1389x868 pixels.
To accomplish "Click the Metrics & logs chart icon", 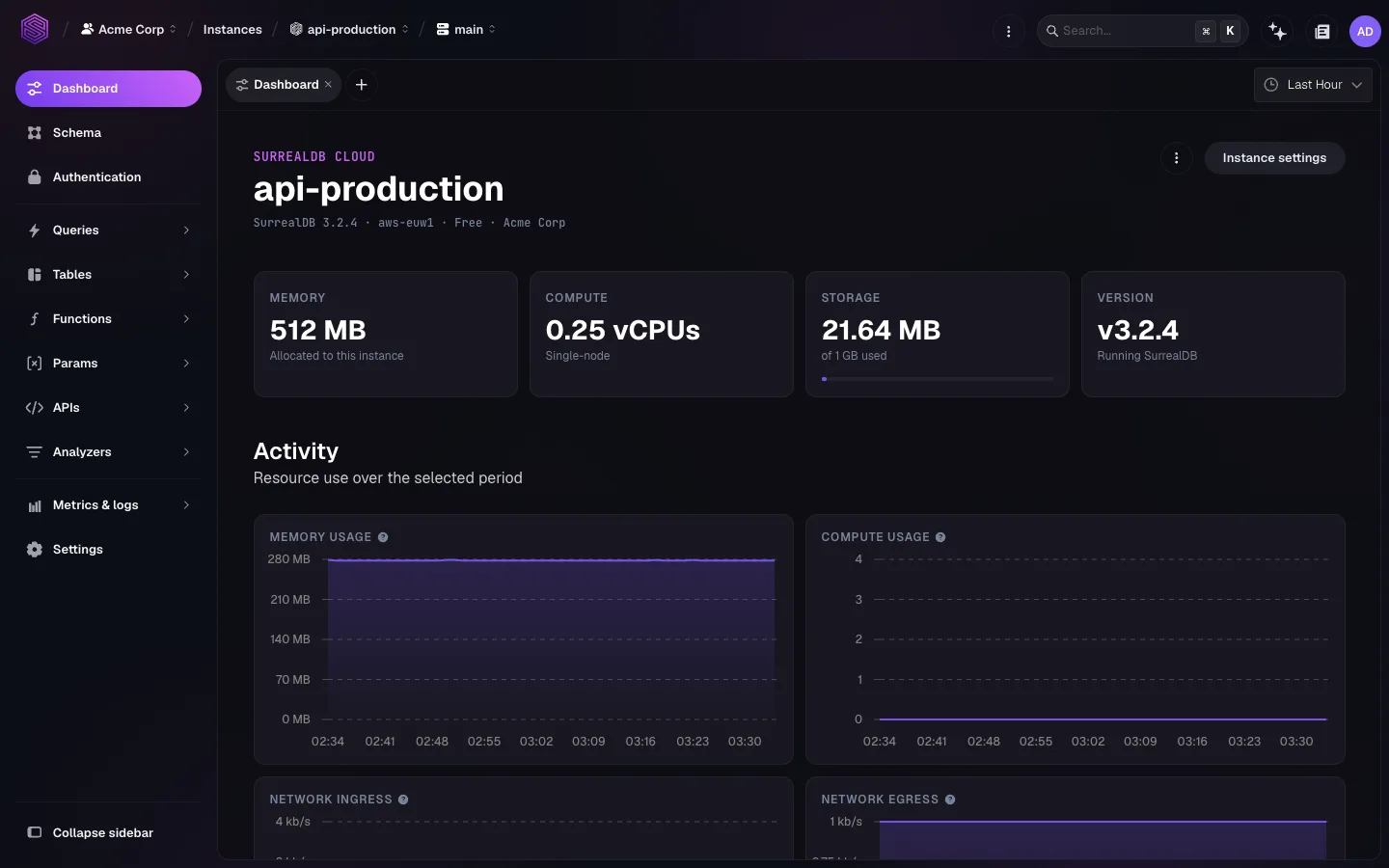I will tap(35, 505).
